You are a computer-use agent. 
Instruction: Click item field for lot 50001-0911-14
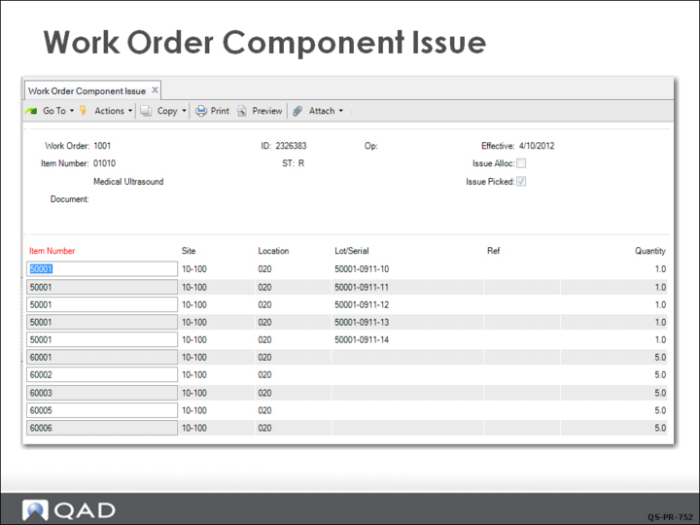click(102, 339)
